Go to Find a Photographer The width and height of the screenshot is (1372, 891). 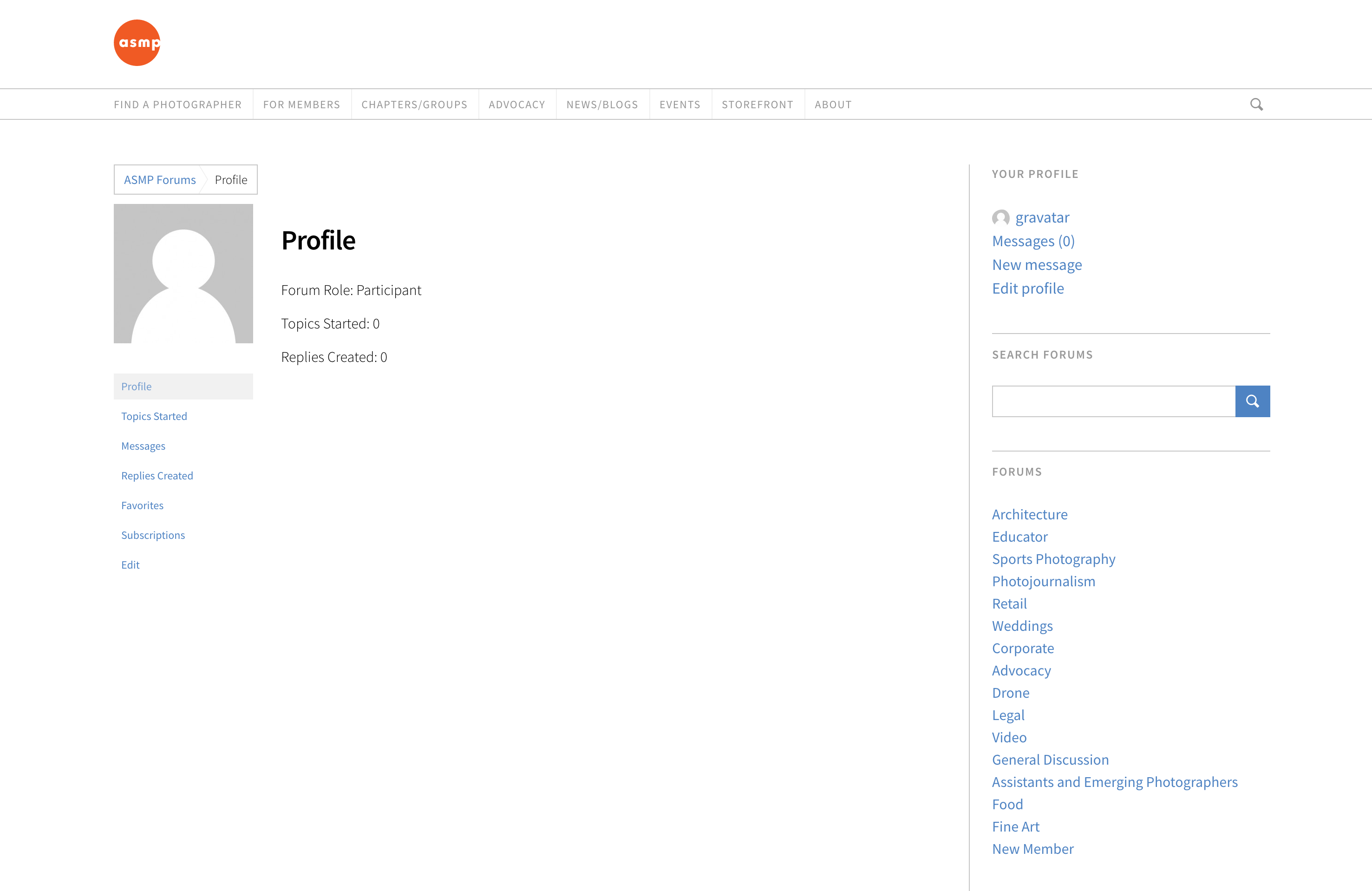click(177, 105)
